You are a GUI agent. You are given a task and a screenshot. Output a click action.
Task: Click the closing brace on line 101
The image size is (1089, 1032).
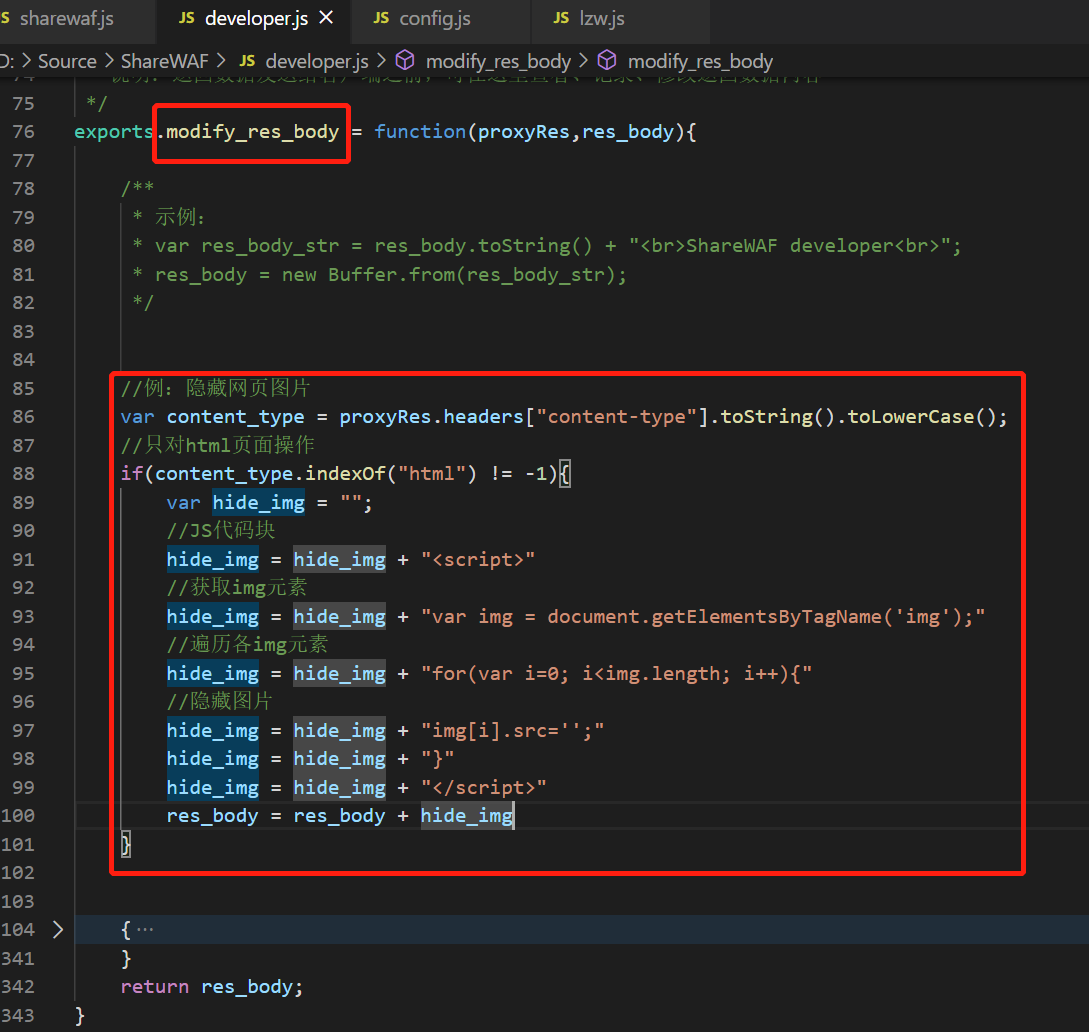point(126,844)
